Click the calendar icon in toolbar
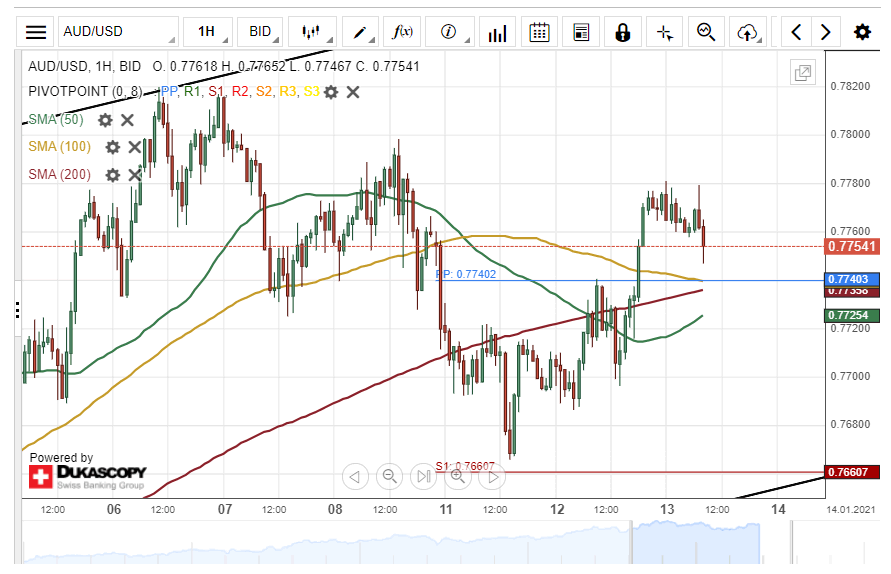891x574 pixels. click(539, 32)
